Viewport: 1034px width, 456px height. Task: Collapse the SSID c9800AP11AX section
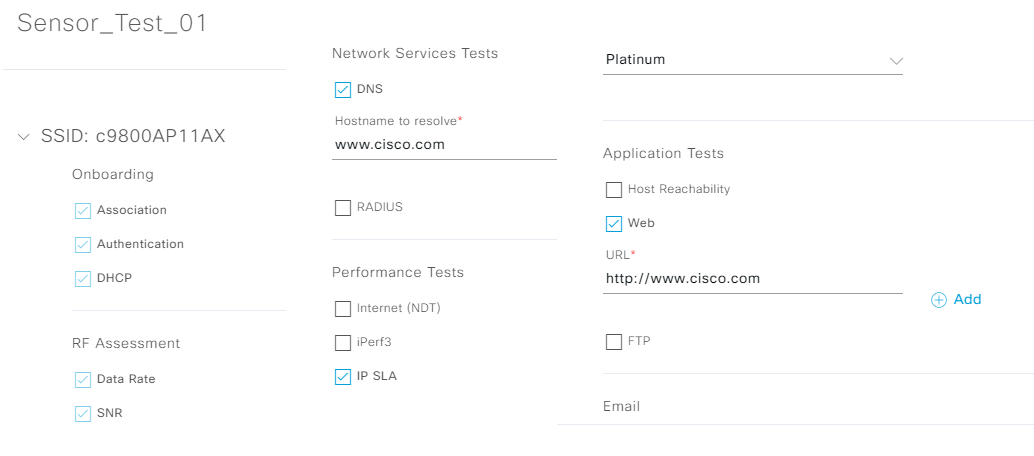[24, 137]
